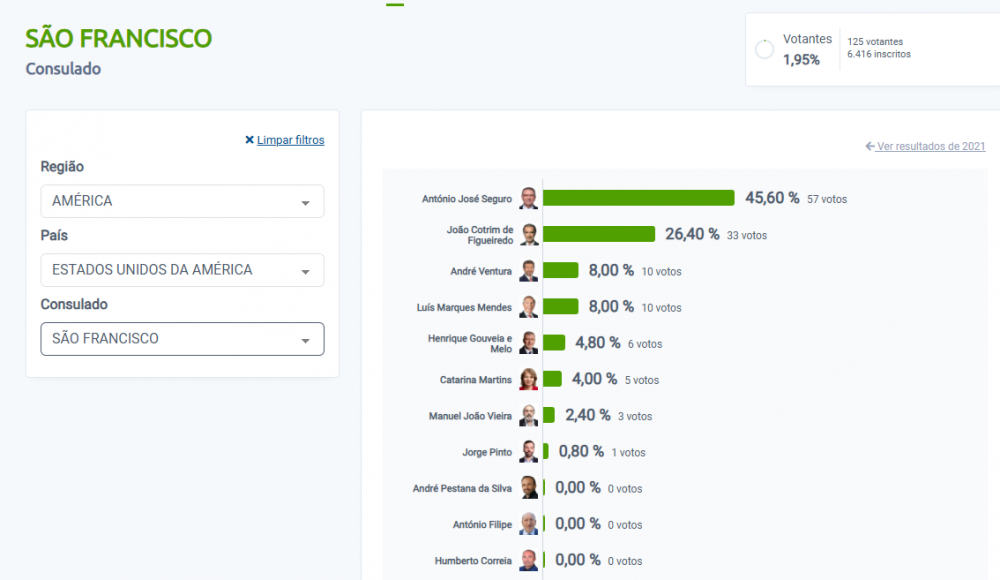Click Luís Marques Mendes' portrait
1000x580 pixels.
pyautogui.click(x=528, y=307)
